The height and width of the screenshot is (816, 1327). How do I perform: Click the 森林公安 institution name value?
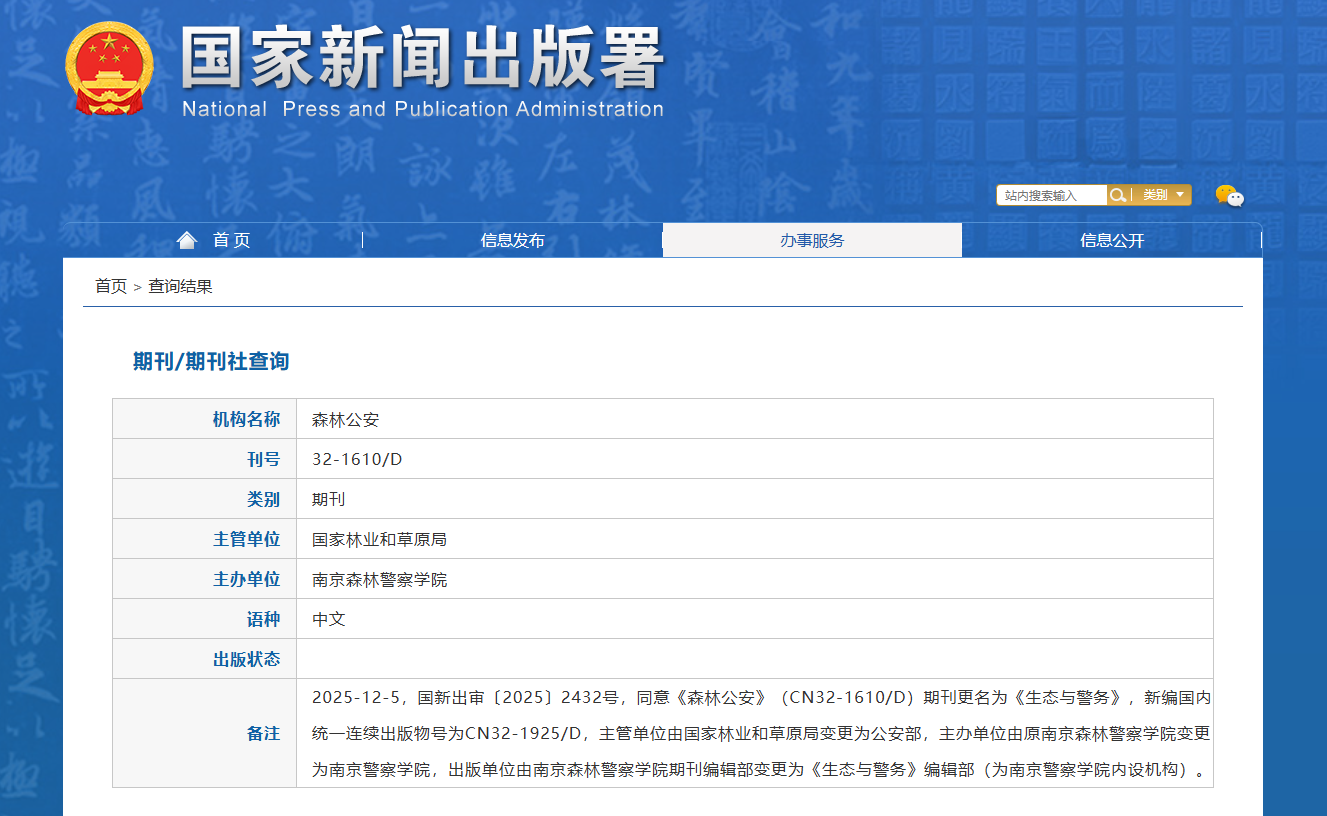coord(345,420)
